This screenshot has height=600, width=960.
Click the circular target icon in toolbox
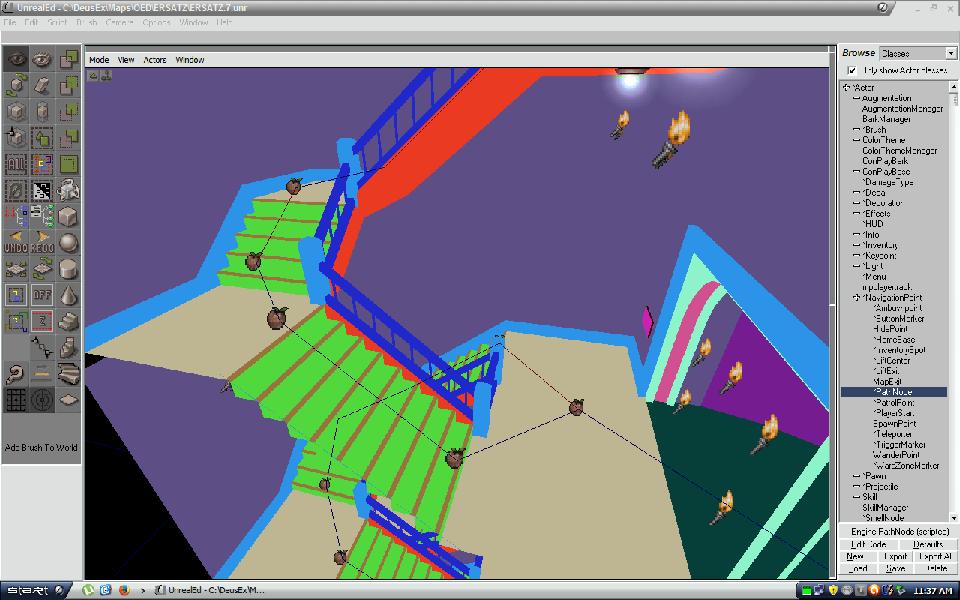coord(42,400)
